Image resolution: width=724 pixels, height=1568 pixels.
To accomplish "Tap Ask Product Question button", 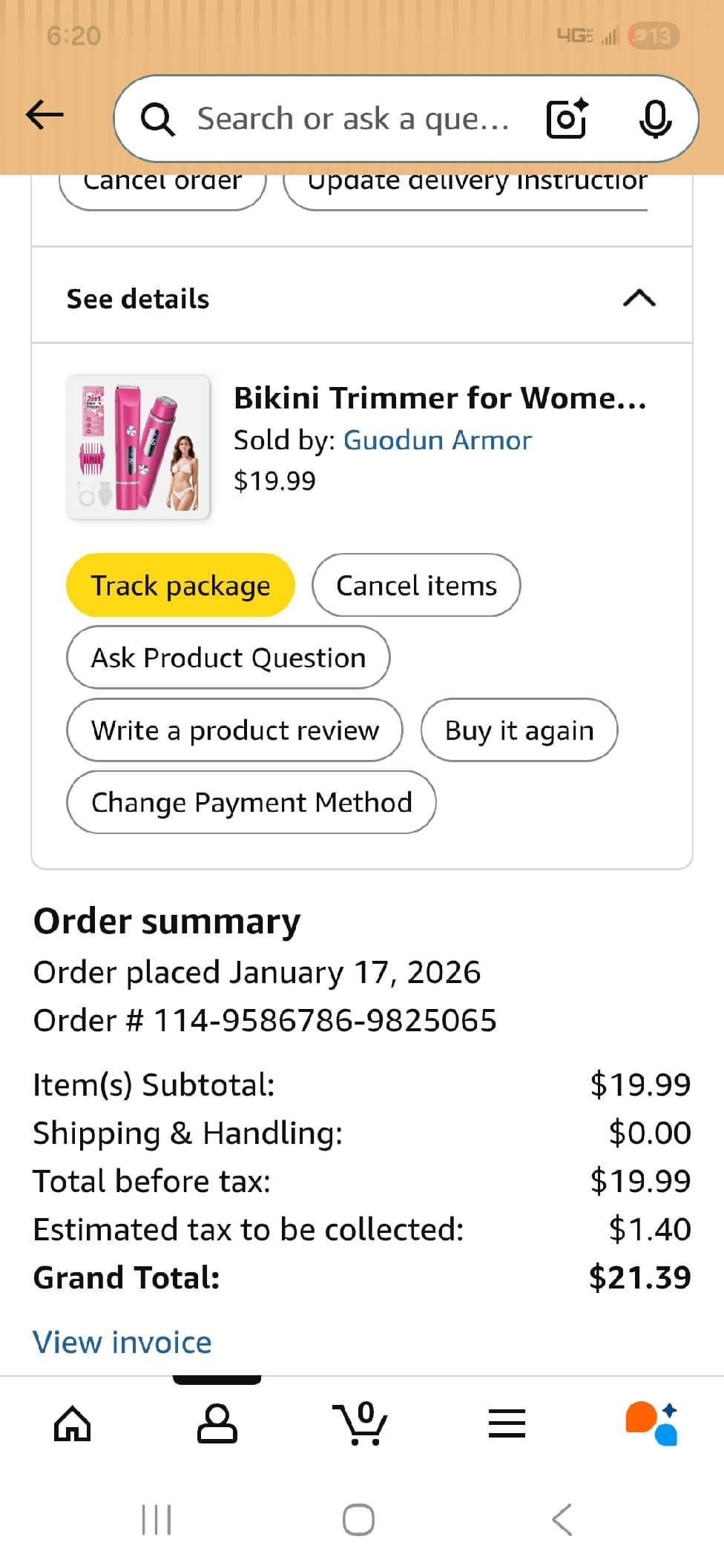I will click(x=228, y=658).
